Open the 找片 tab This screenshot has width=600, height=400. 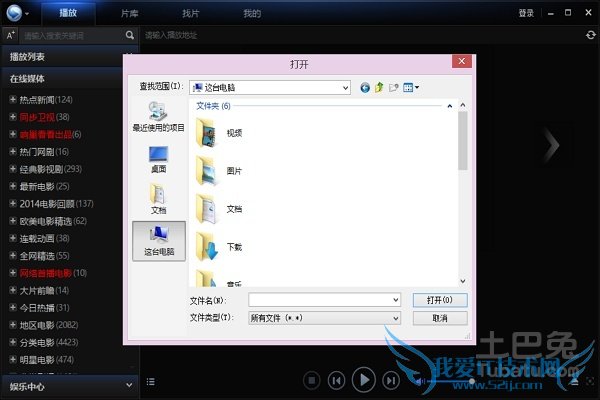(x=191, y=13)
